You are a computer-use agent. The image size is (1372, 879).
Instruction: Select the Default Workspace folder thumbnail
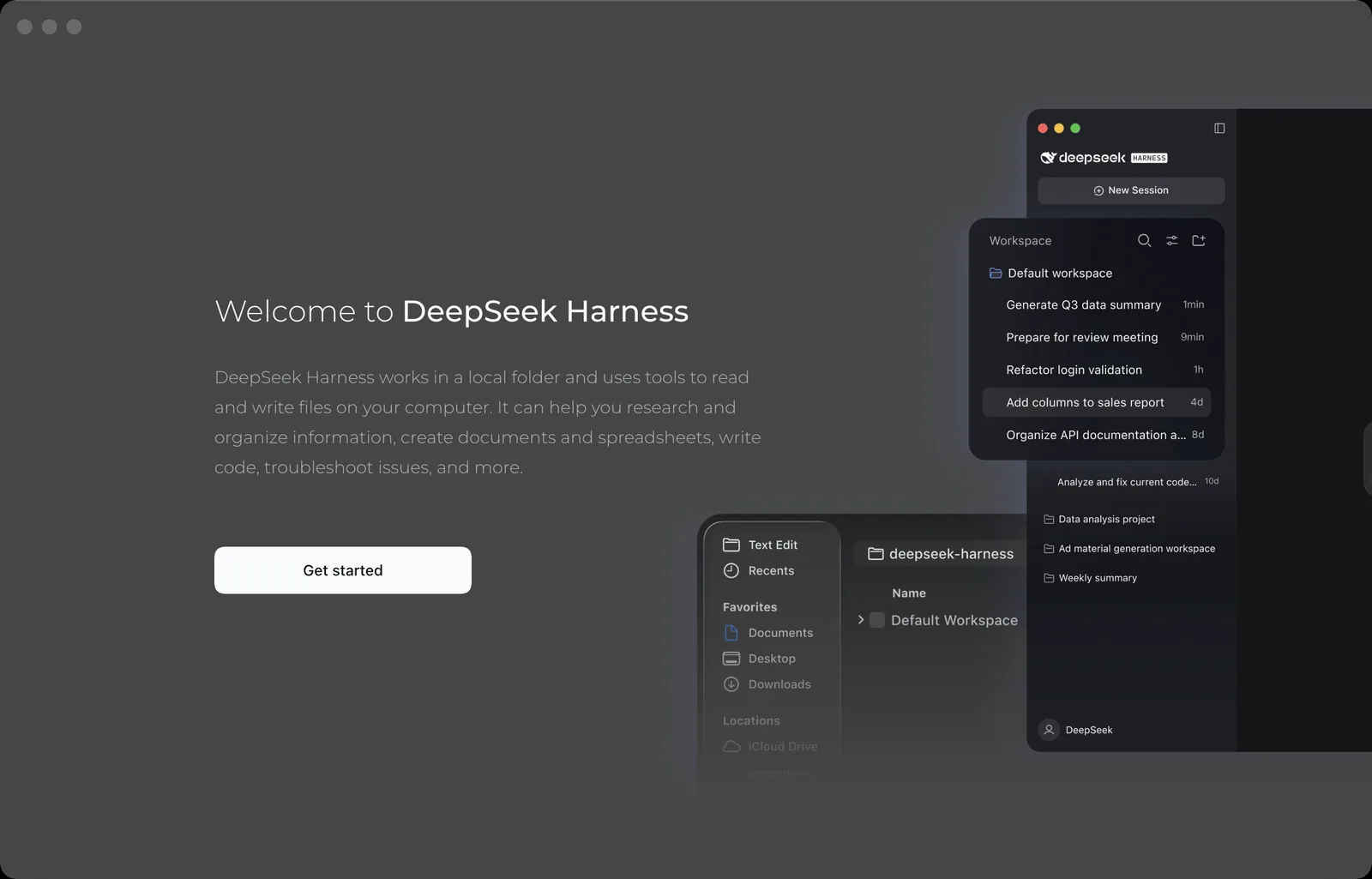point(877,620)
